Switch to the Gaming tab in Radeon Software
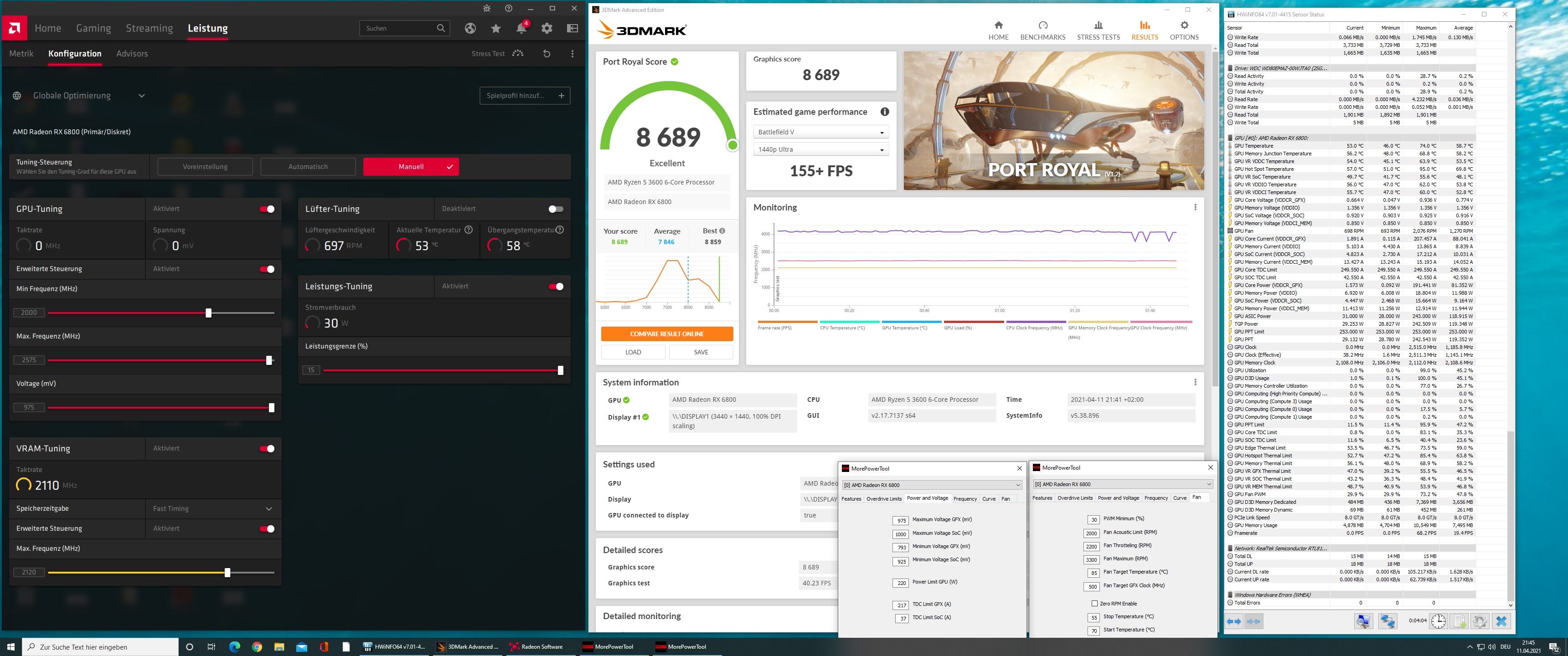1568x656 pixels. click(93, 28)
